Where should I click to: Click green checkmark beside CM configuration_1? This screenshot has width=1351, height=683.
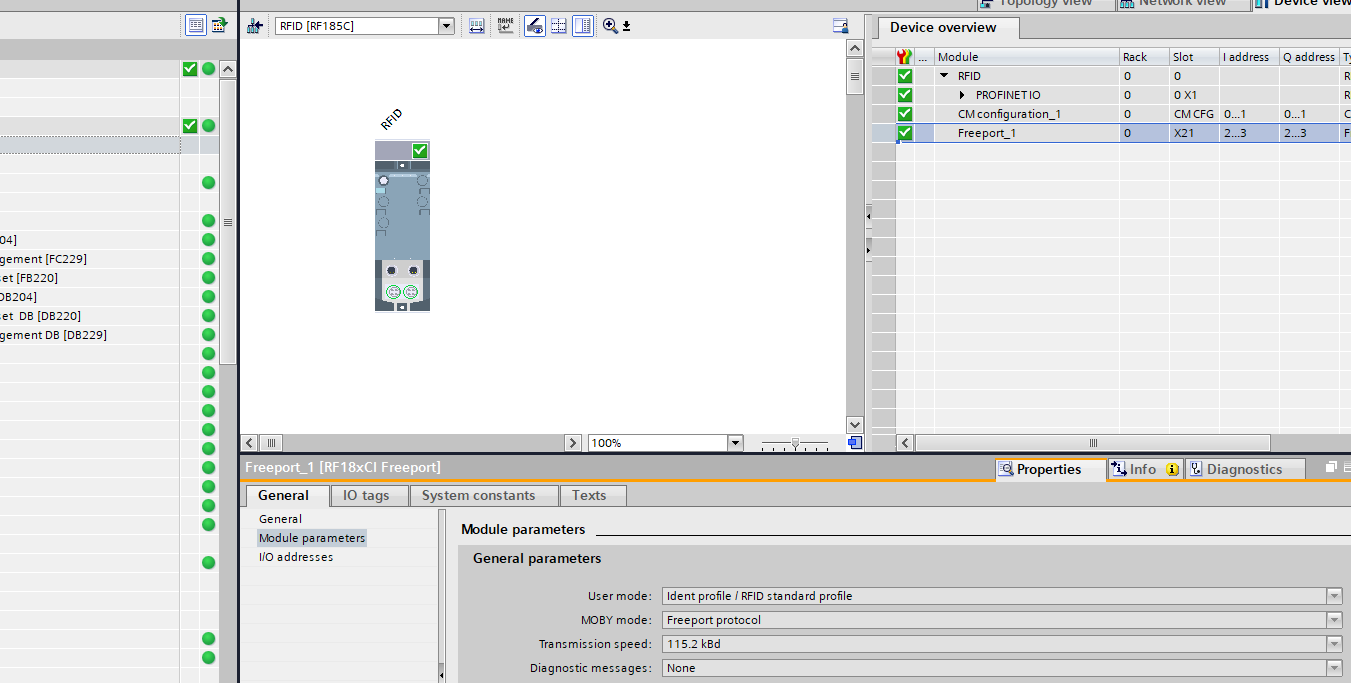[x=905, y=114]
